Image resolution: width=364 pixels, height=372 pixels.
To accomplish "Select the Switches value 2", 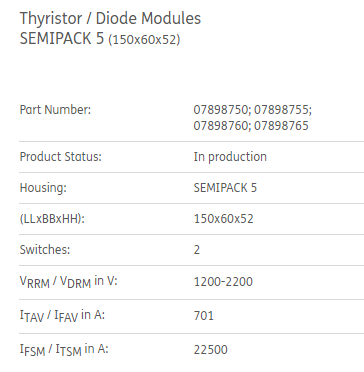I will [x=197, y=250].
